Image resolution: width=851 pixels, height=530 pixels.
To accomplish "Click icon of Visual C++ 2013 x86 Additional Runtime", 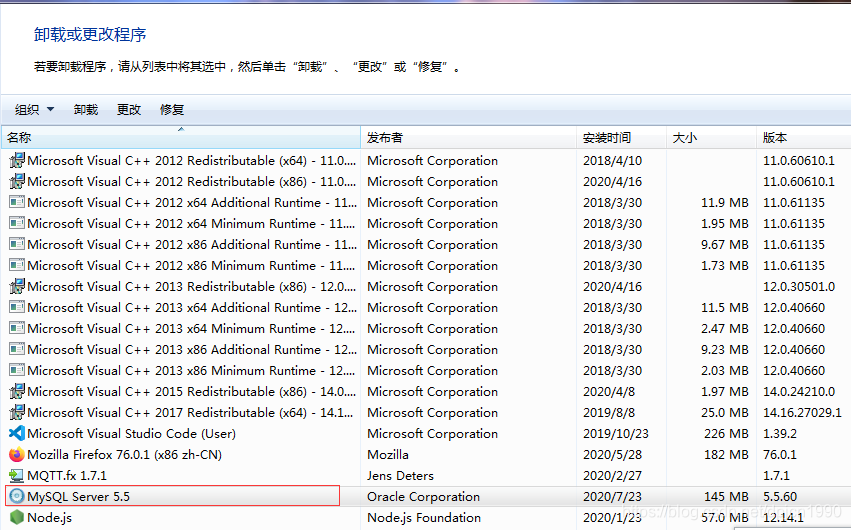I will click(17, 349).
